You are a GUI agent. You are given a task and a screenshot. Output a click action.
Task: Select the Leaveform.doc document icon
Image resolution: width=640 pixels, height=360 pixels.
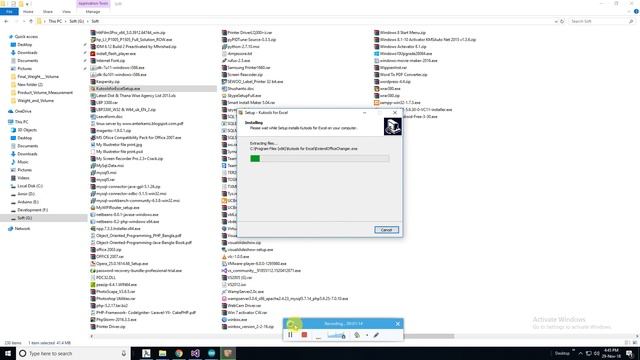[93, 117]
